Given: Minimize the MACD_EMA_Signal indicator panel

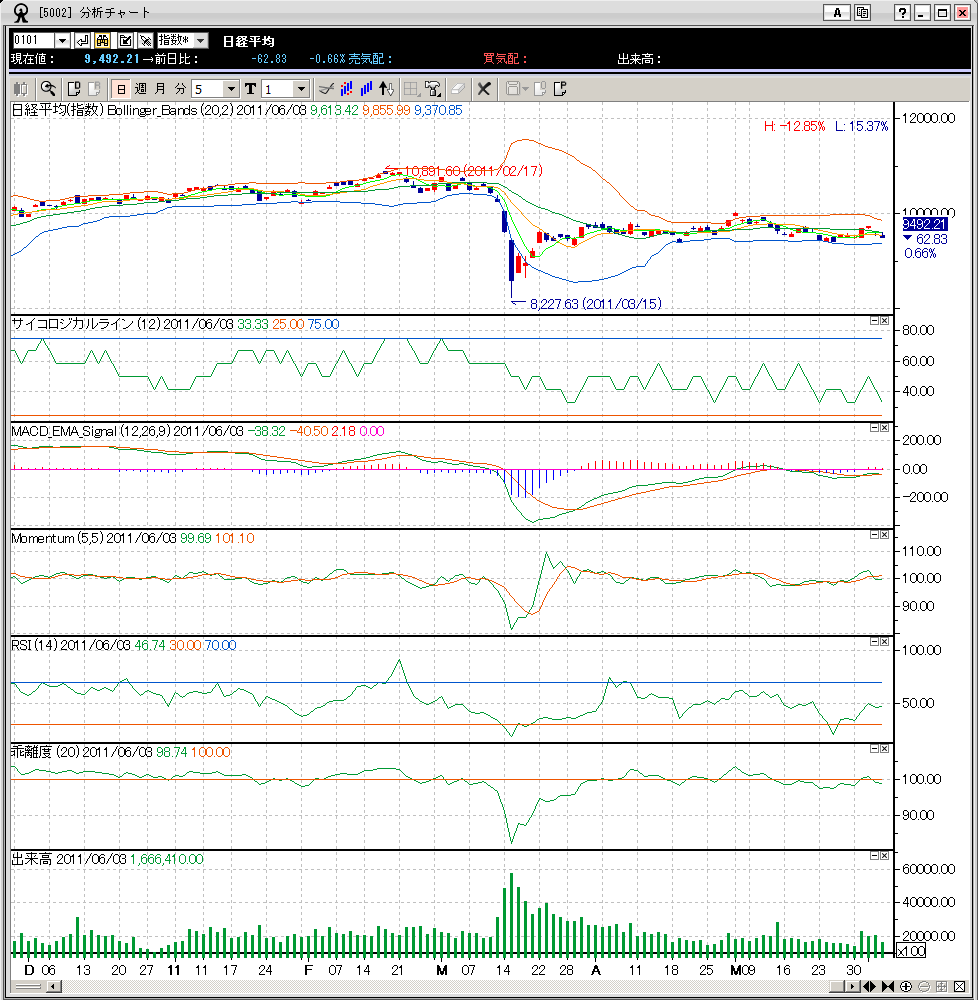Looking at the screenshot, I should coord(873,427).
